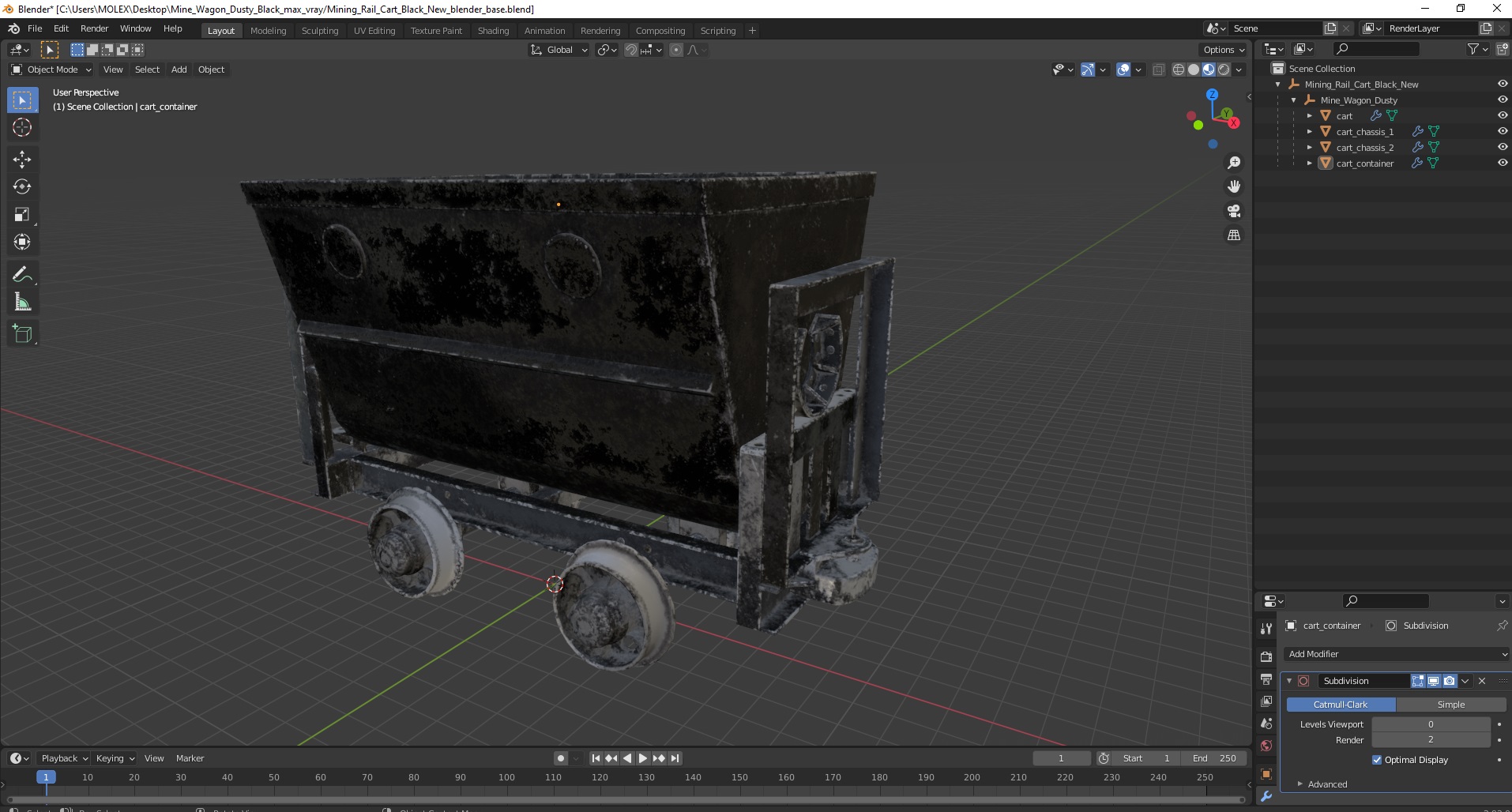Image resolution: width=1512 pixels, height=812 pixels.
Task: Click the Render levels value field
Action: click(x=1431, y=740)
